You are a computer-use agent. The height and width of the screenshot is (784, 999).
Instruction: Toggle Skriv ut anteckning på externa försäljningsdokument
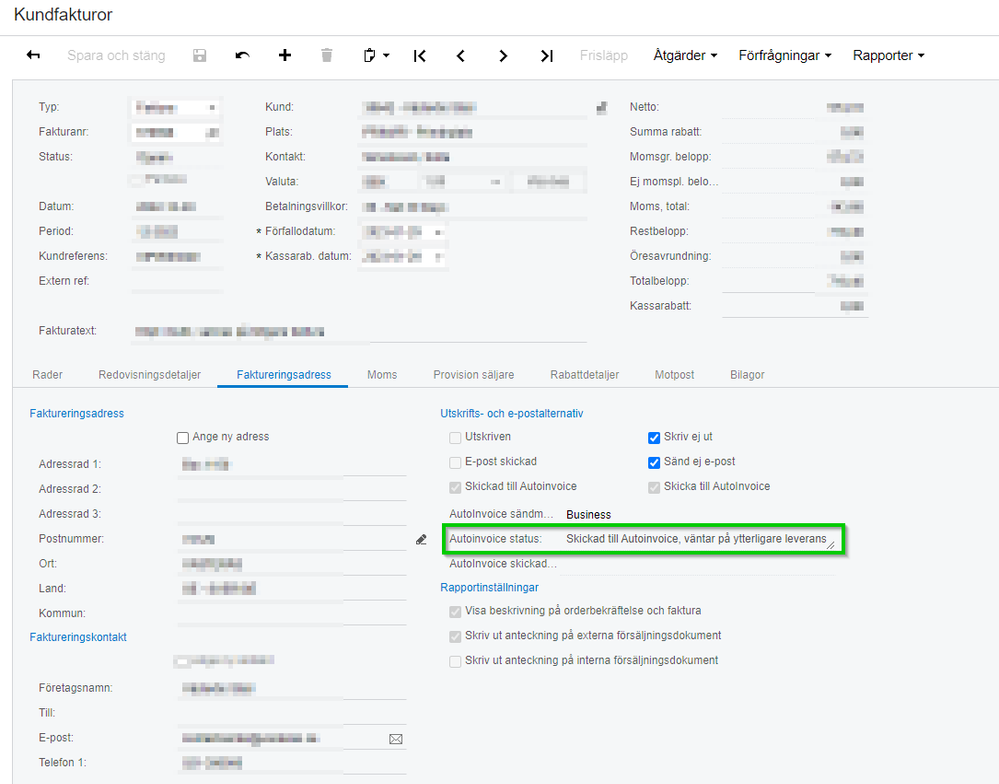455,636
